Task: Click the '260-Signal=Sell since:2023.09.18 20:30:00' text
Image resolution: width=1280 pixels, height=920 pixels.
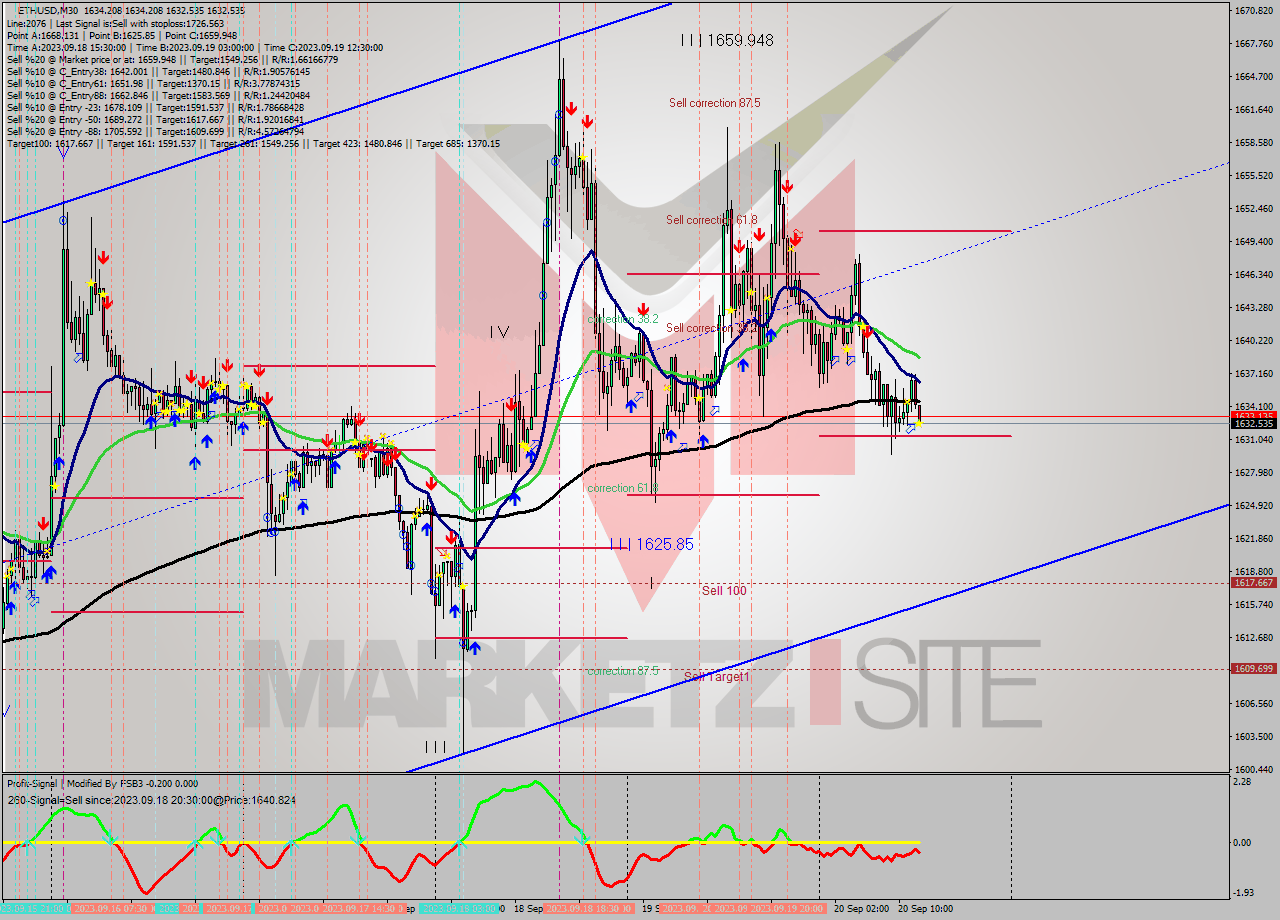Action: click(151, 800)
